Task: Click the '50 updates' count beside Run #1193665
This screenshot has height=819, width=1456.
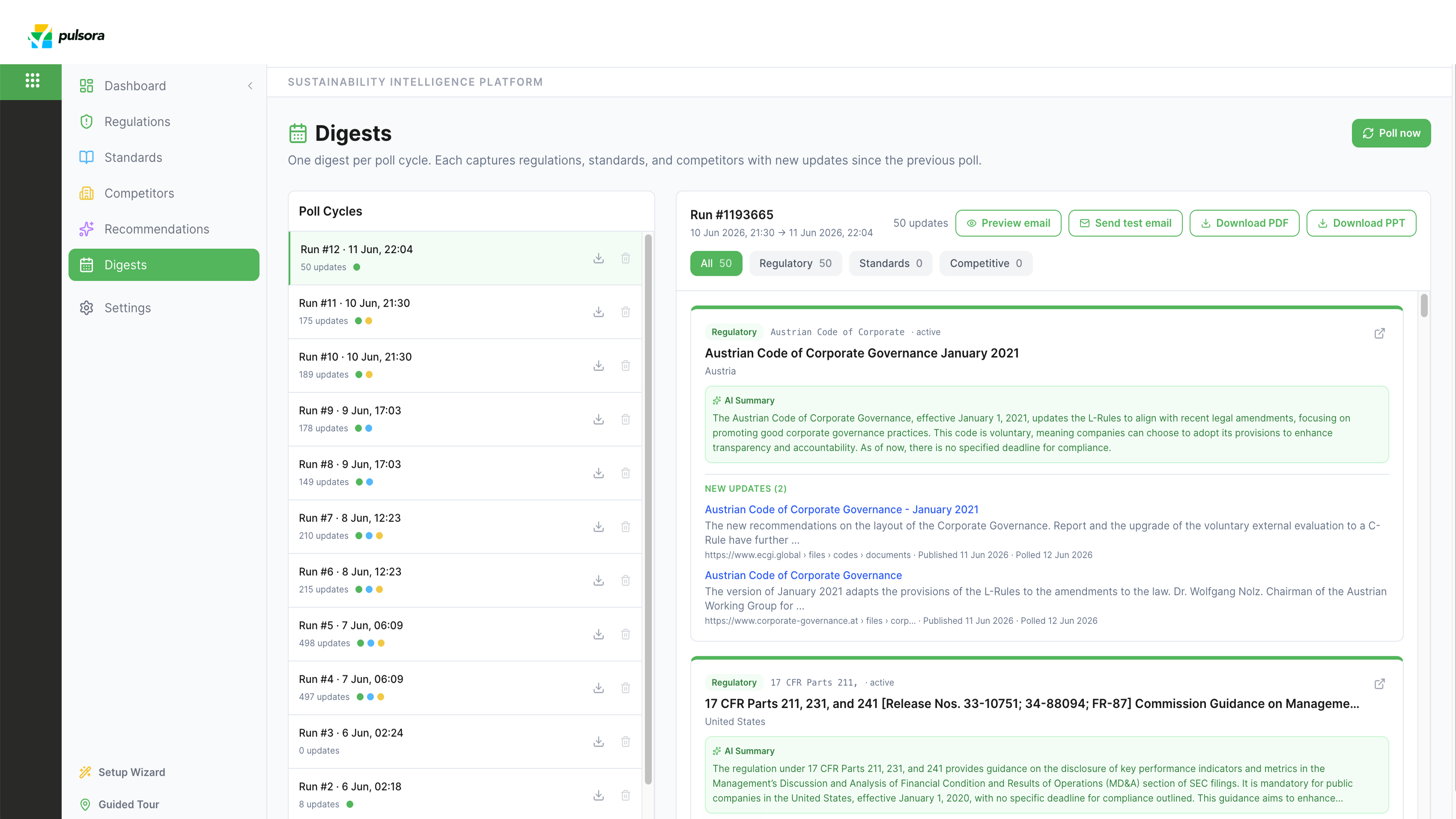Action: 920,223
